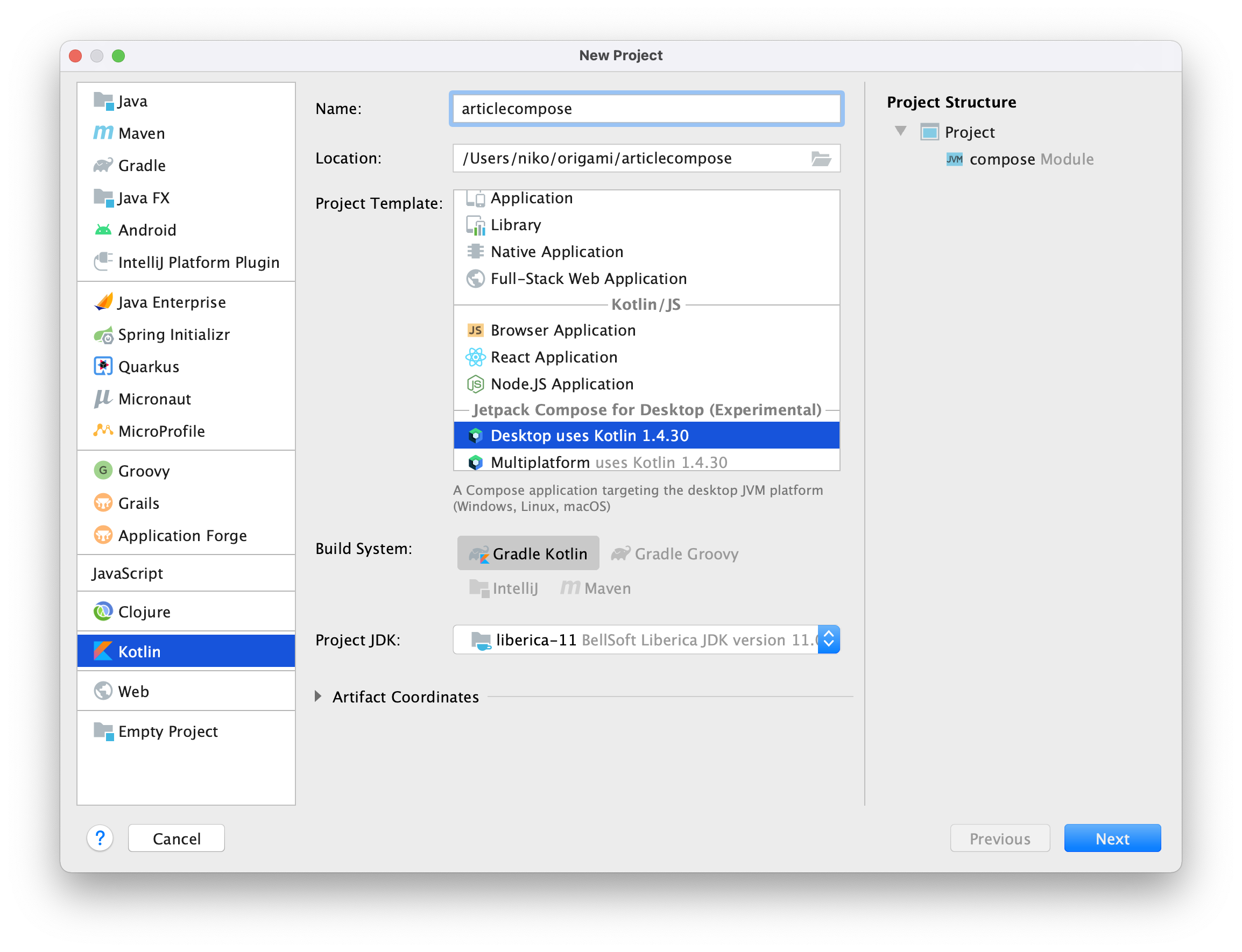The width and height of the screenshot is (1242, 952).
Task: Open the Project JDK dropdown
Action: point(828,640)
